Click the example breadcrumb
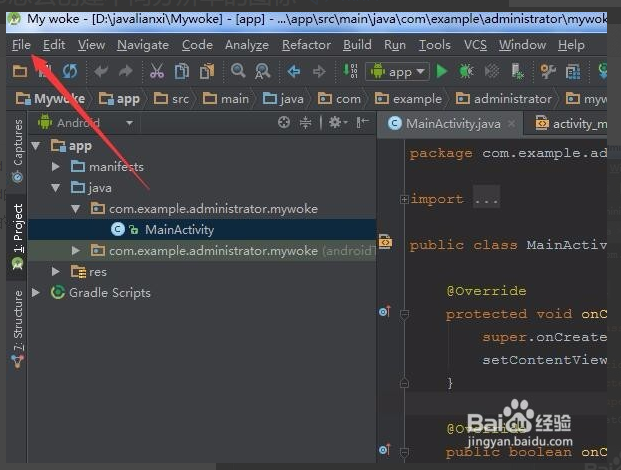621x470 pixels. pyautogui.click(x=408, y=99)
